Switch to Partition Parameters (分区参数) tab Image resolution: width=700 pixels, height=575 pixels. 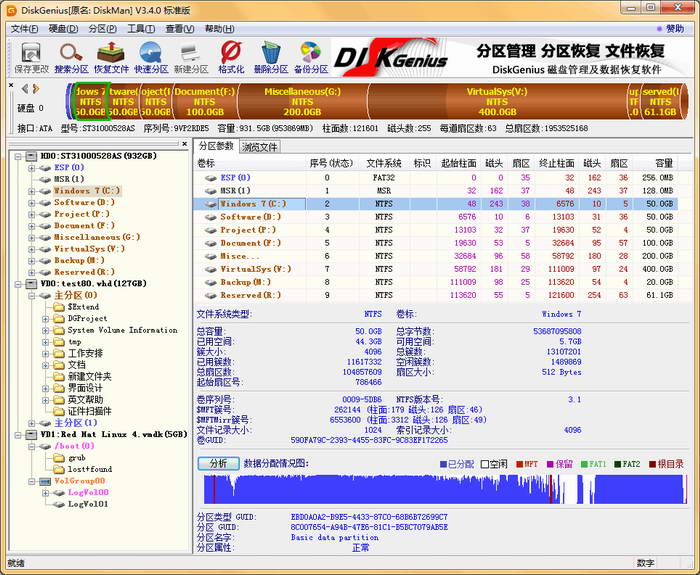click(216, 146)
